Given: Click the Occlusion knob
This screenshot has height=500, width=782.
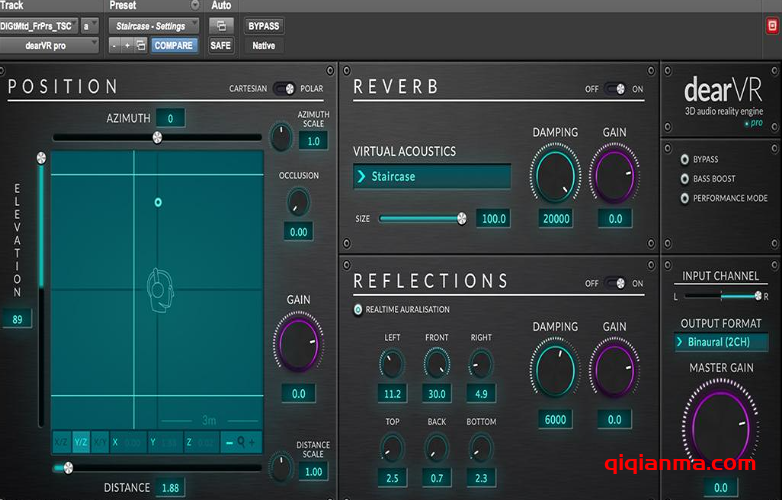Looking at the screenshot, I should (x=298, y=203).
